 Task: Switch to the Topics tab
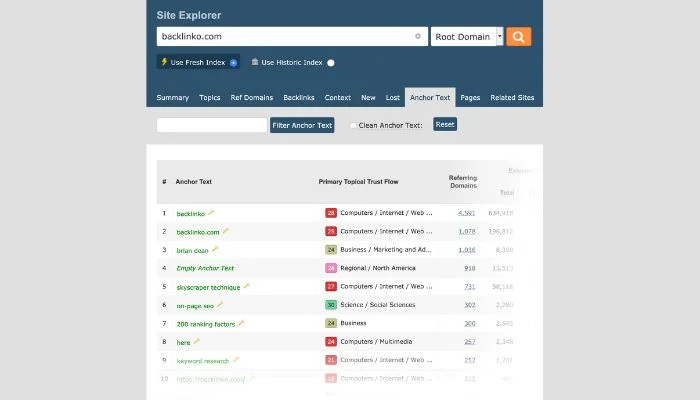tap(210, 97)
